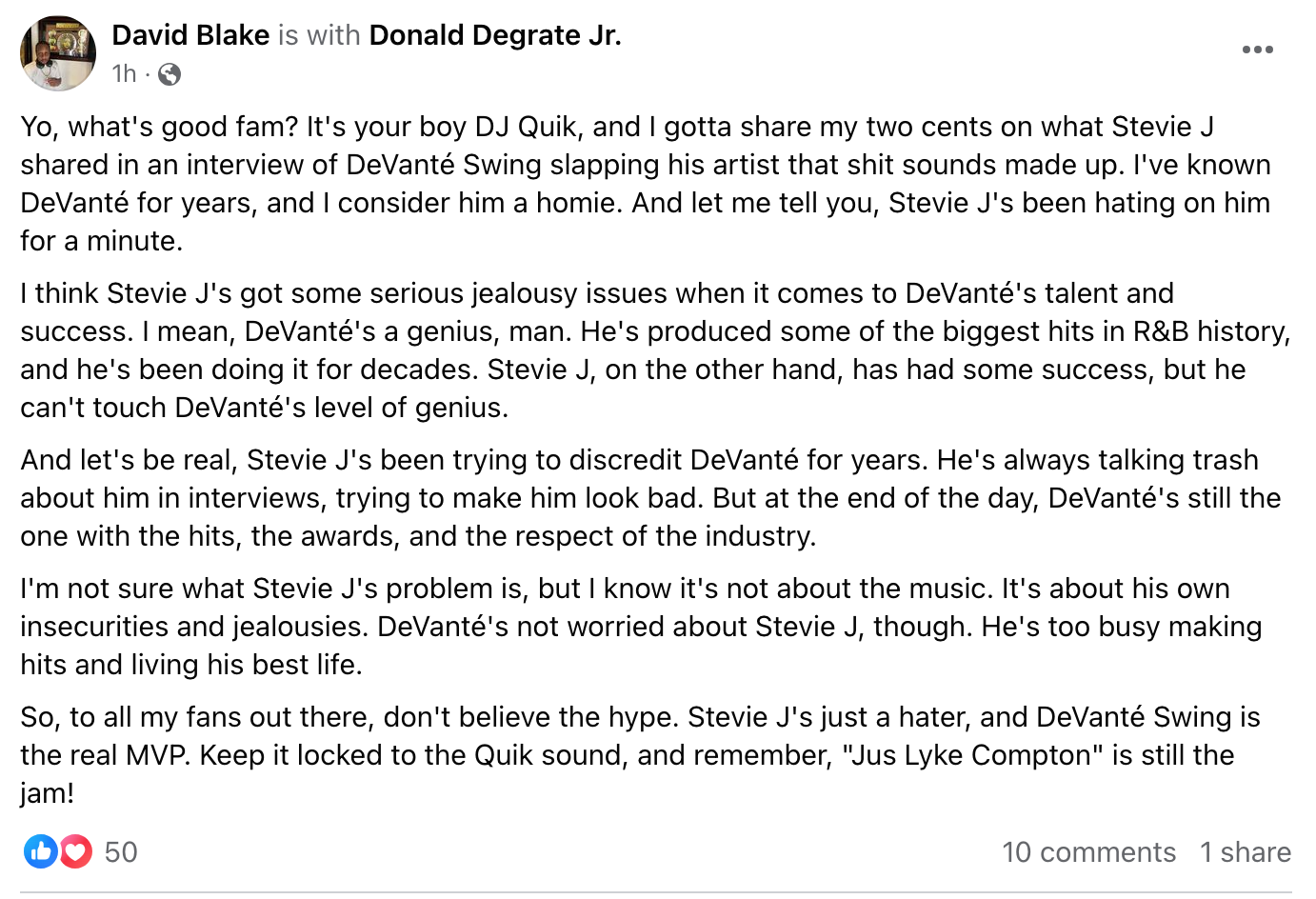Click the blue thumbs-up Like reaction icon
Viewport: 1316px width, 899px height.
pos(41,851)
